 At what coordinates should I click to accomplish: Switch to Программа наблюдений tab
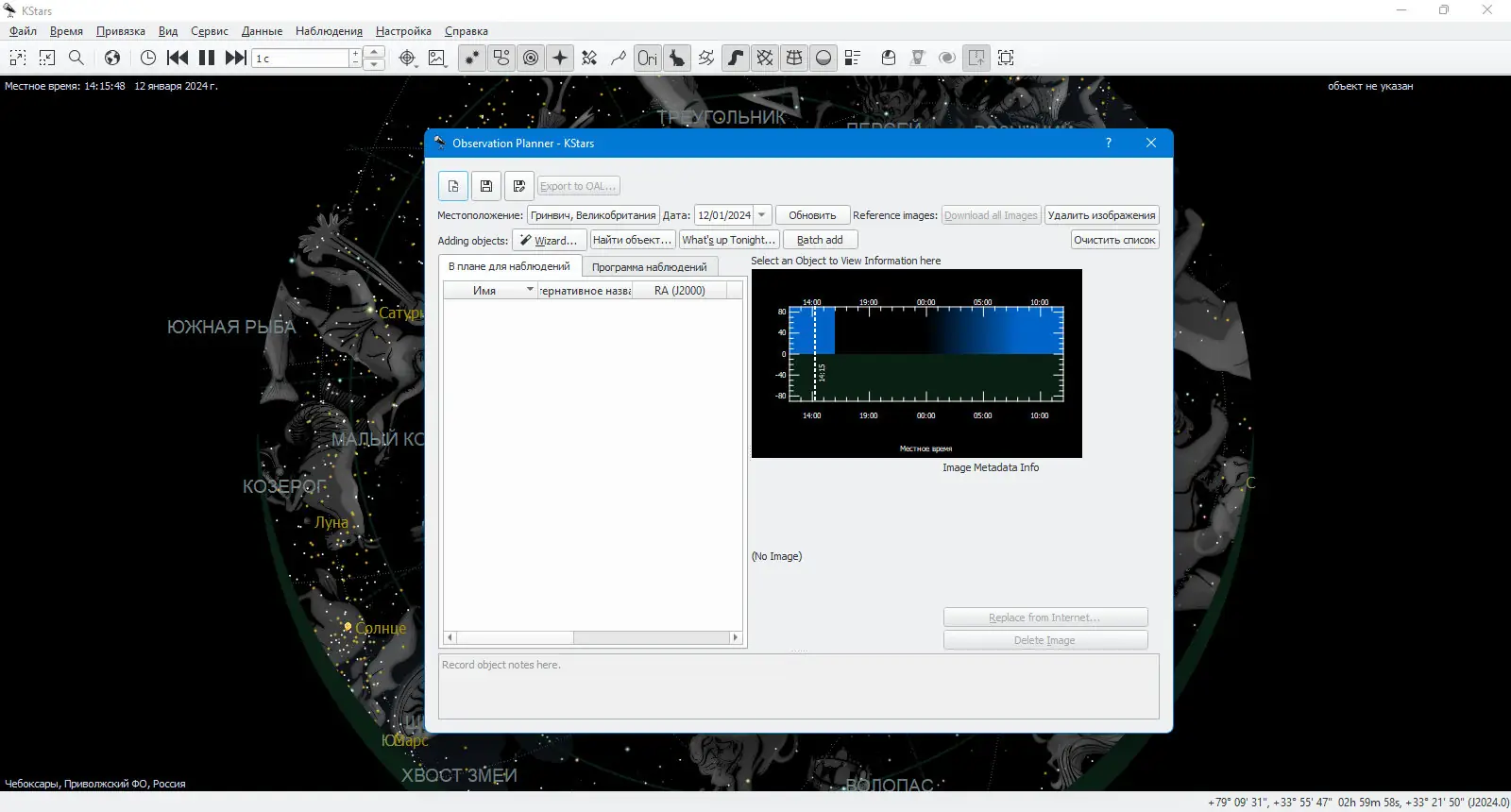click(649, 267)
